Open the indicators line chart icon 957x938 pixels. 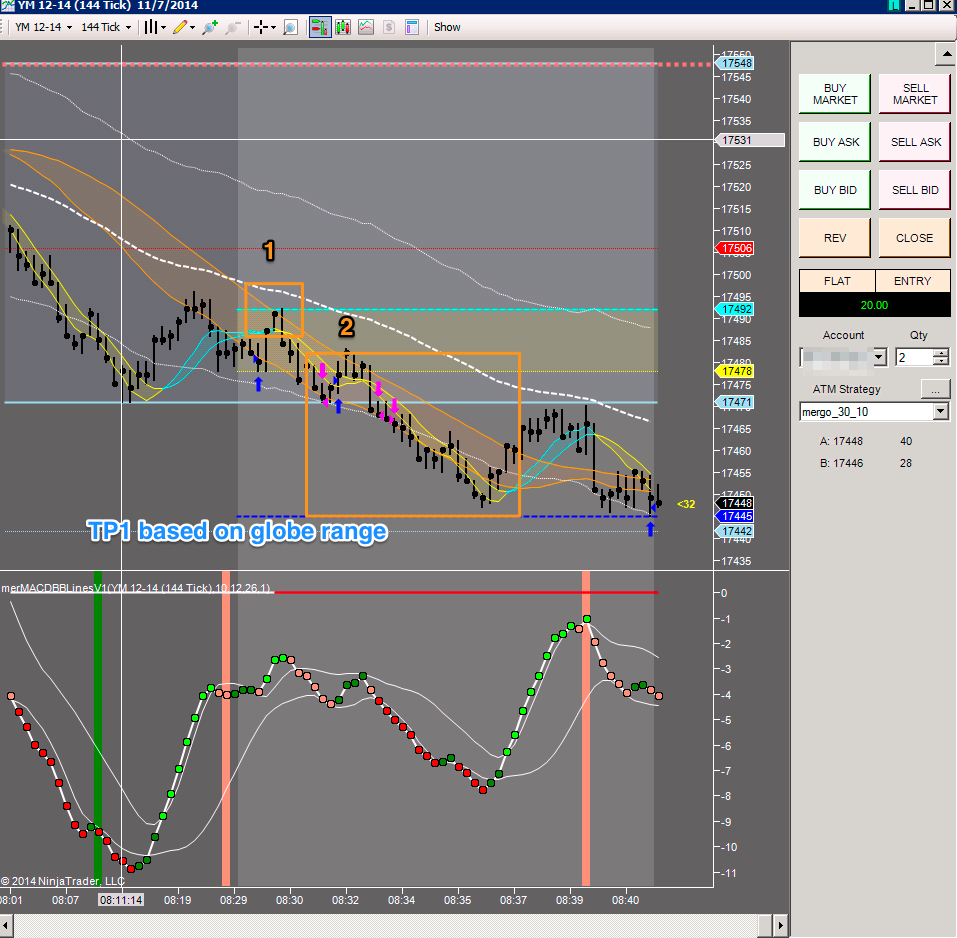coord(366,27)
